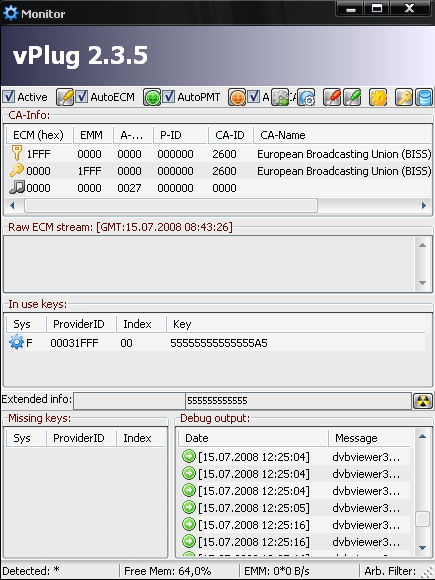Click Raw ECM stream scroll down arrow
435x580 pixels.
tap(422, 283)
